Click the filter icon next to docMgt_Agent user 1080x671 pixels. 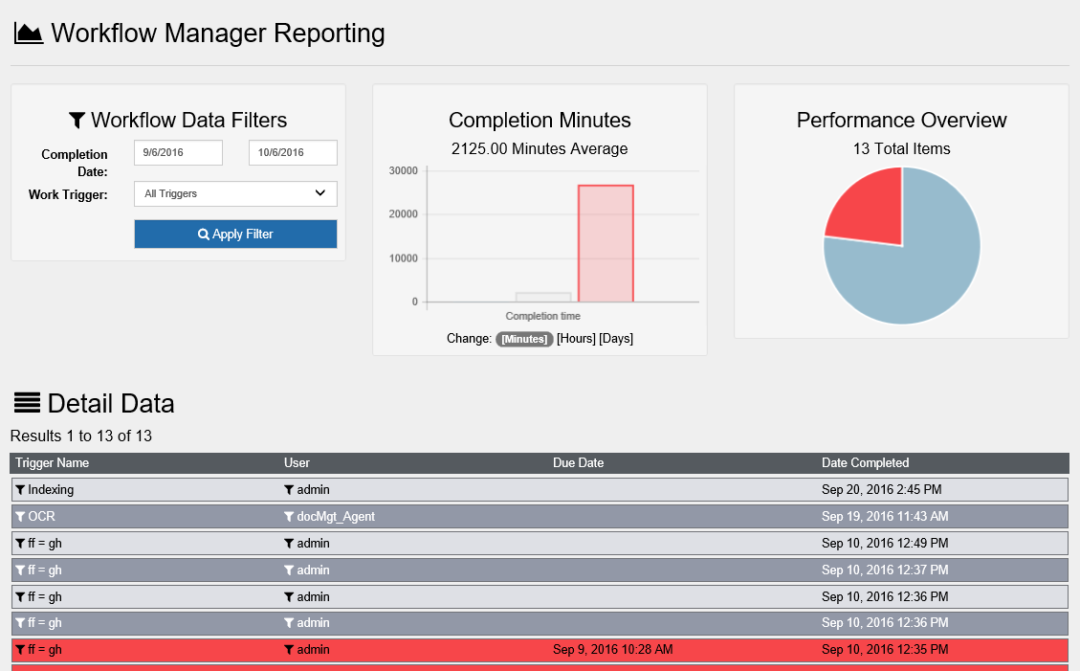(290, 516)
